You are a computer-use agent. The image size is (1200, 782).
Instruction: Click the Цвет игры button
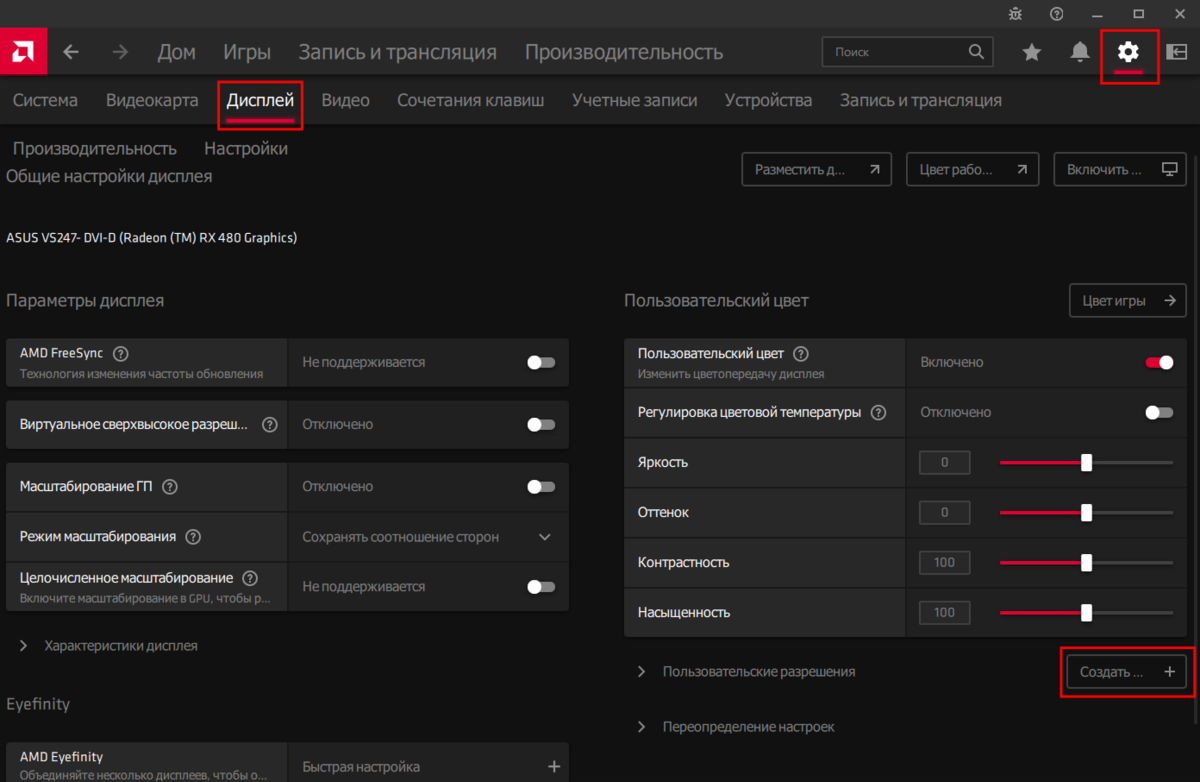[x=1128, y=301]
